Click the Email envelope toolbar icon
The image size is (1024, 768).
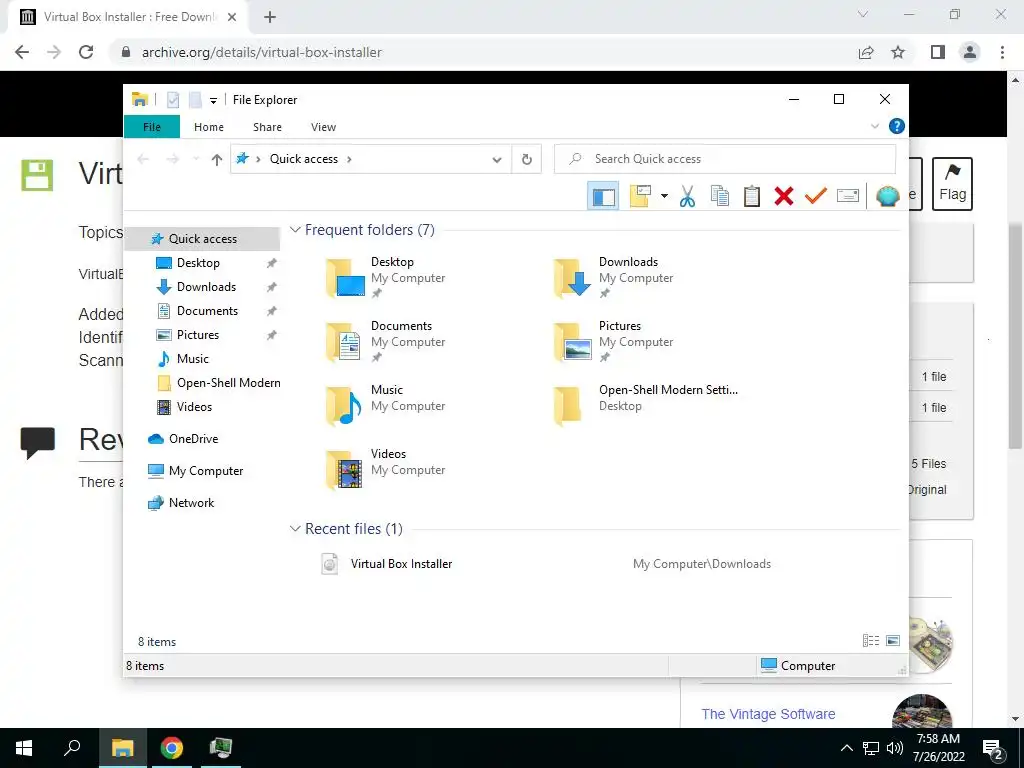pyautogui.click(x=848, y=196)
